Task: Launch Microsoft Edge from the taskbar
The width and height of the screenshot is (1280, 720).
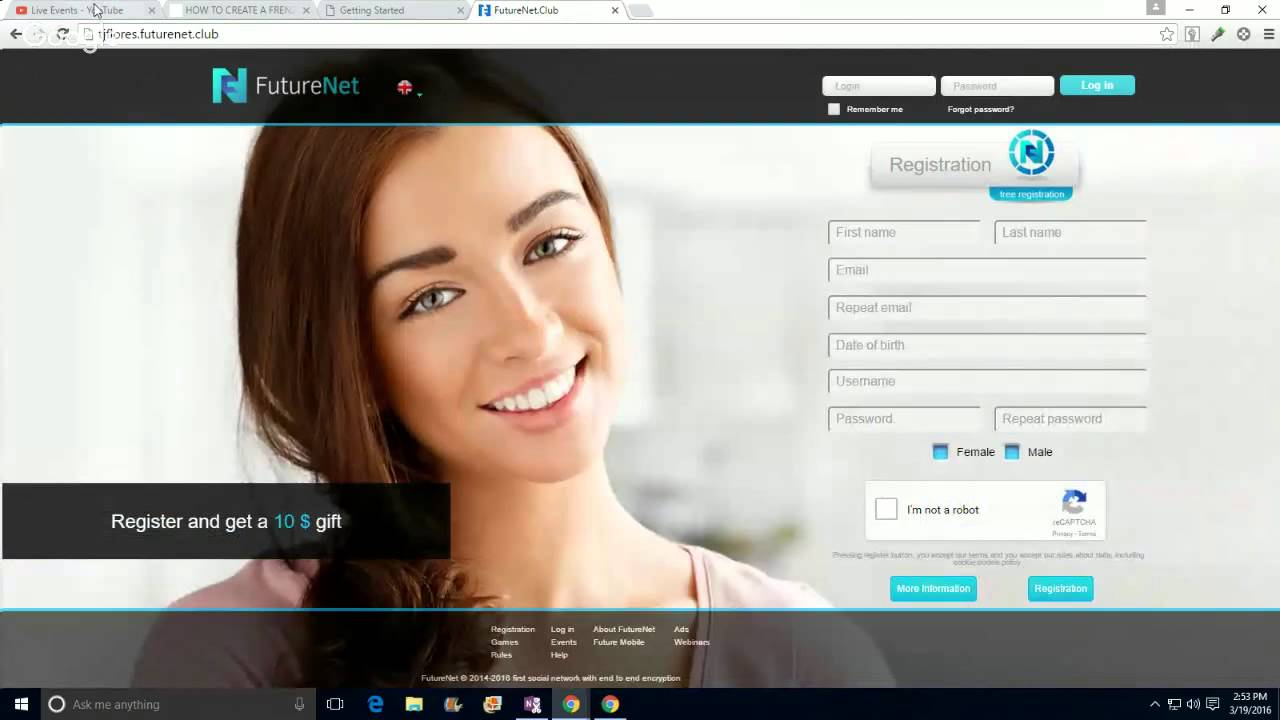Action: (375, 704)
